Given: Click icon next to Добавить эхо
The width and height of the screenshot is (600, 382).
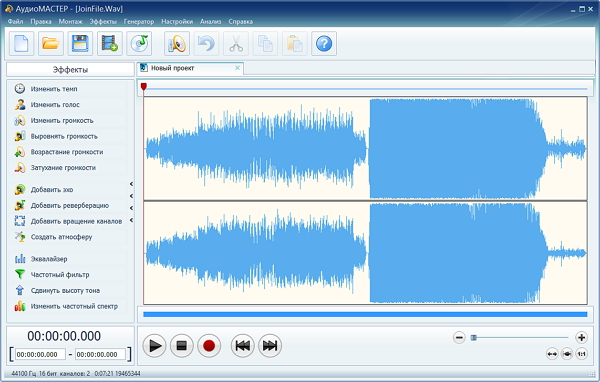Looking at the screenshot, I should (x=20, y=189).
